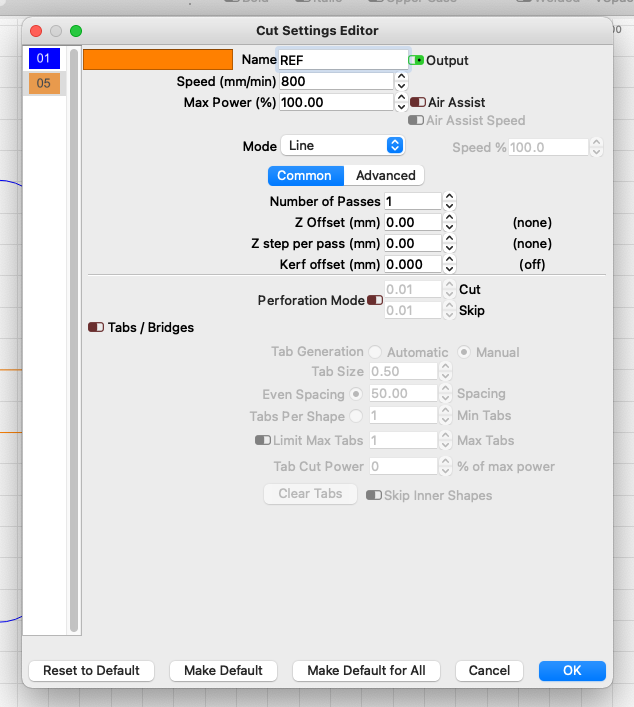Decrease Kerf offset with its down arrow

pos(449,269)
